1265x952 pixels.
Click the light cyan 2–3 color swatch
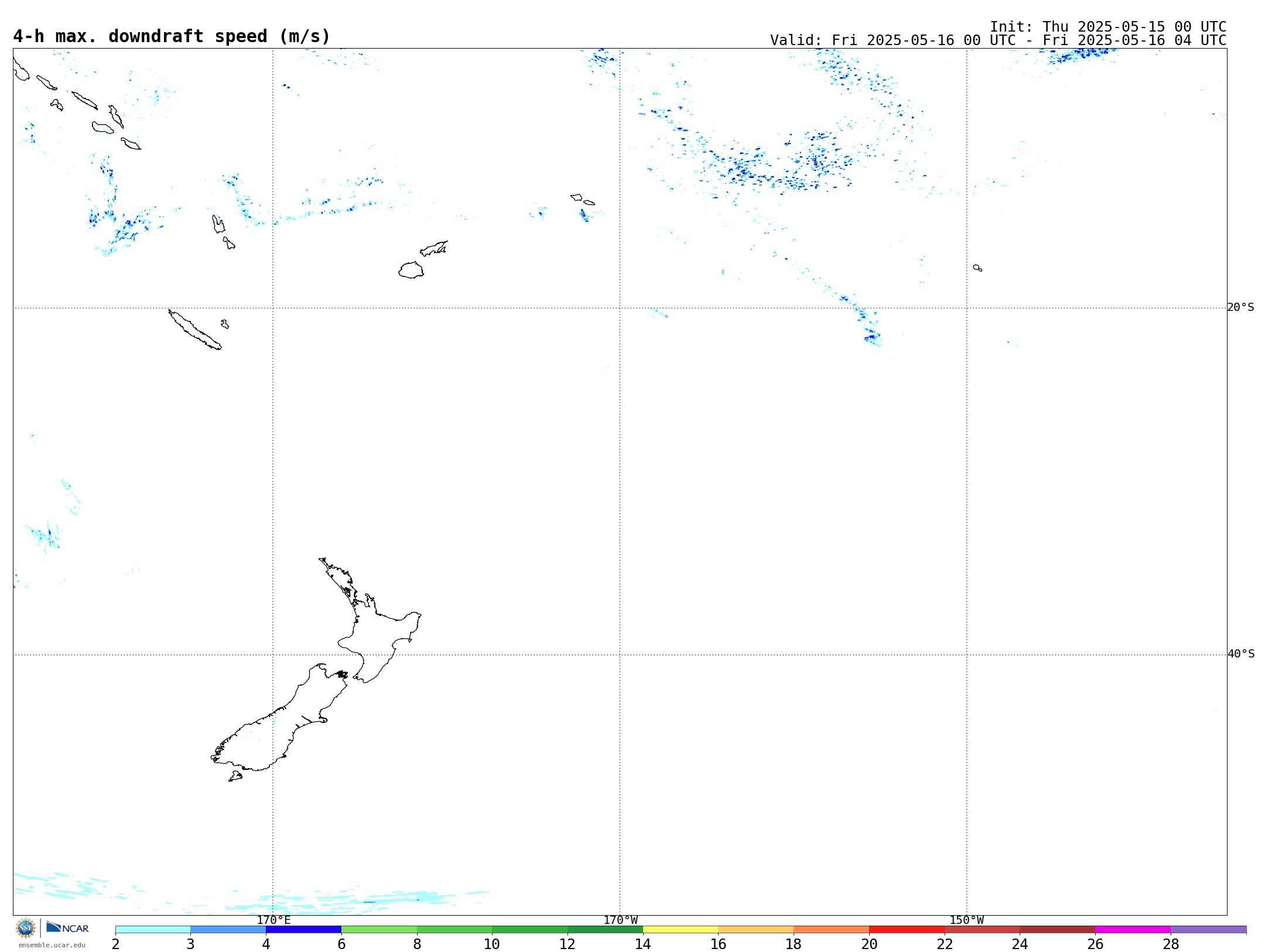[x=153, y=929]
